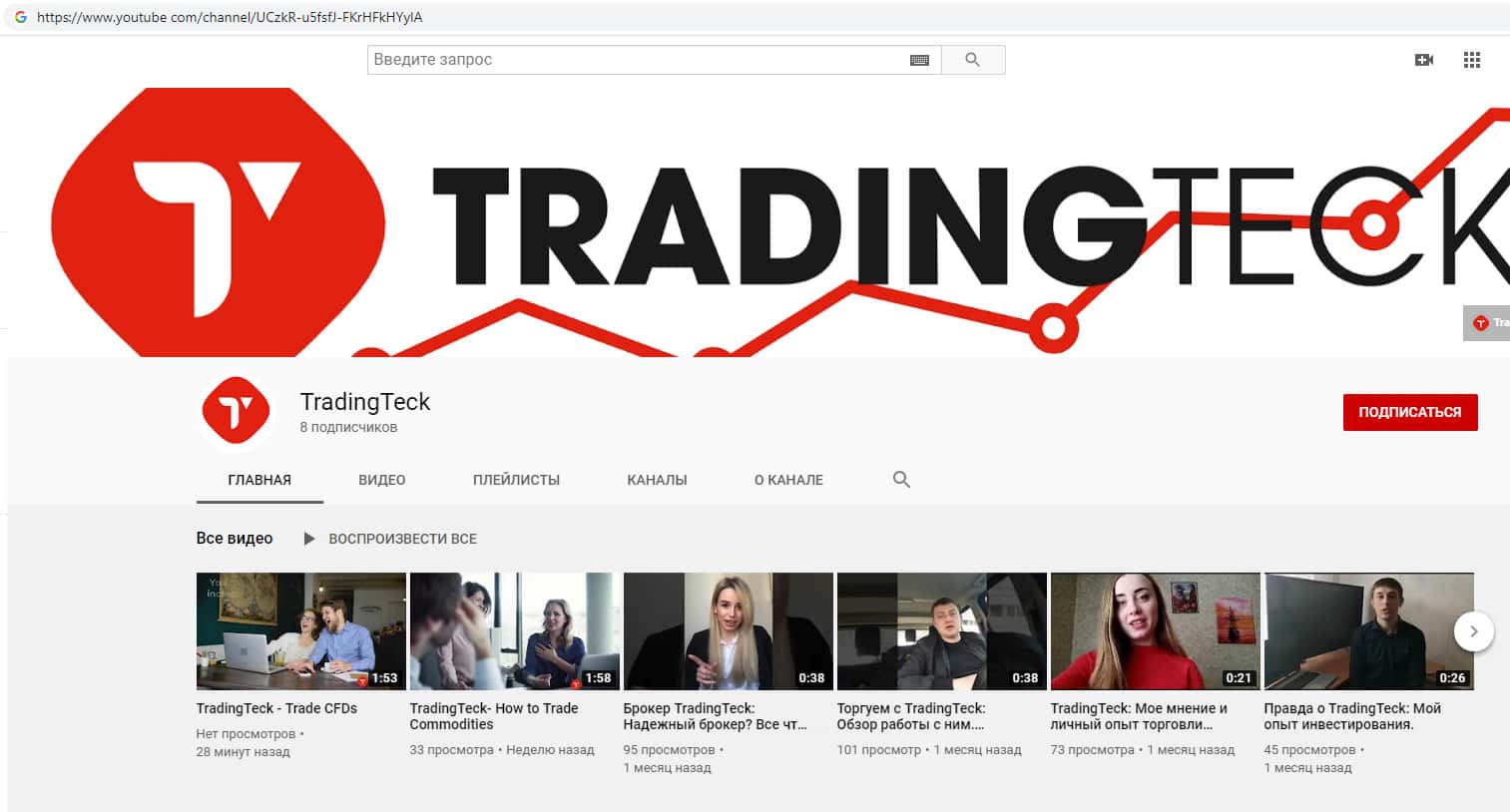Click the 0:21 duration badge
This screenshot has width=1510, height=812.
pyautogui.click(x=1239, y=678)
